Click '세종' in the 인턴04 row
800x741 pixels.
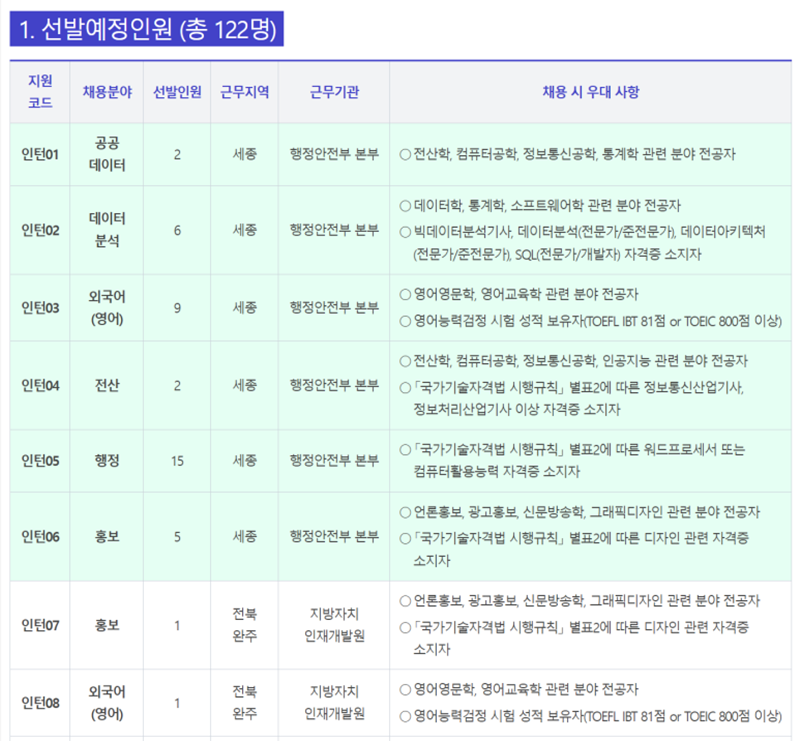(244, 385)
